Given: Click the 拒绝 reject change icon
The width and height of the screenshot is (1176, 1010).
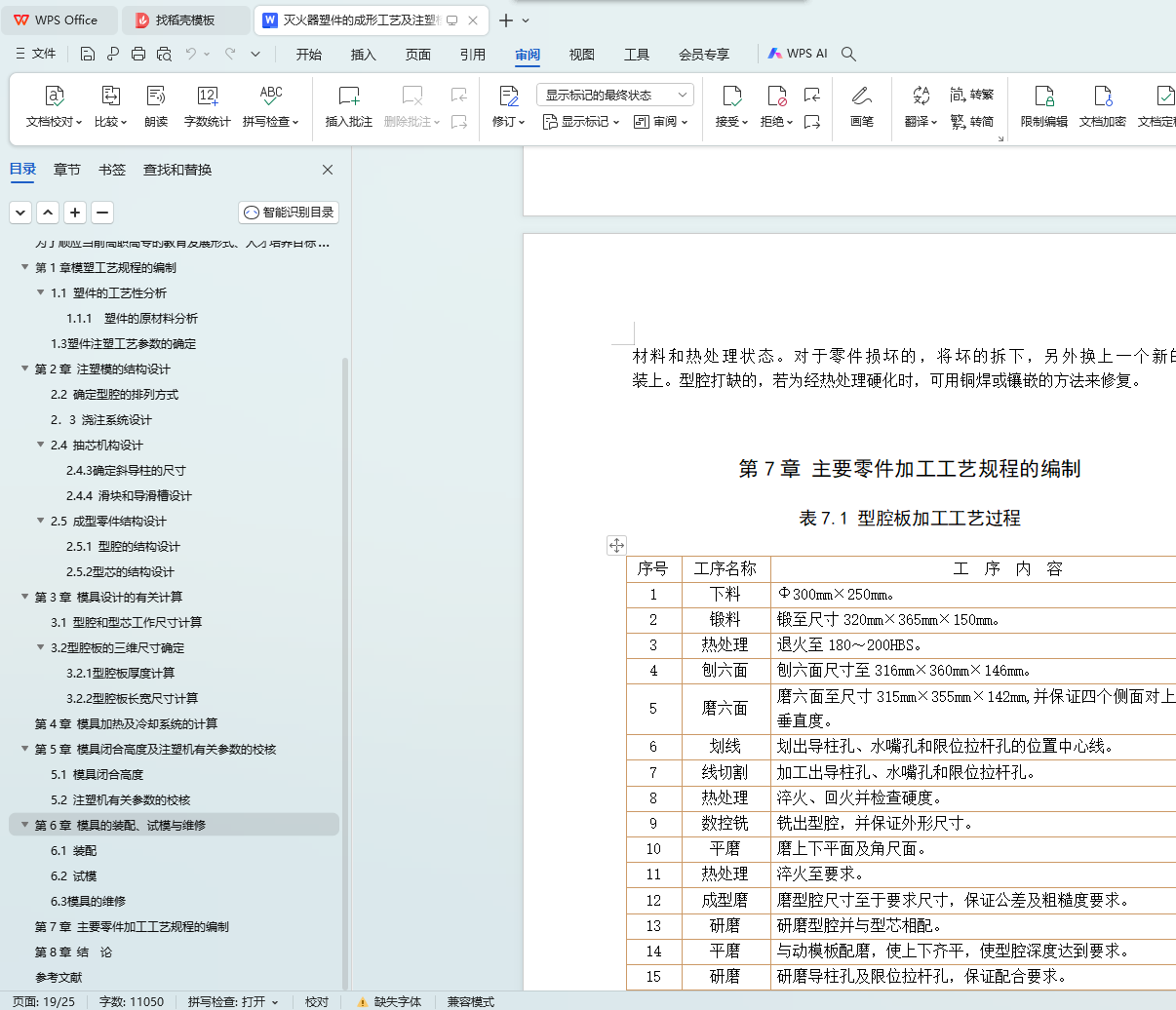Looking at the screenshot, I should [x=776, y=96].
